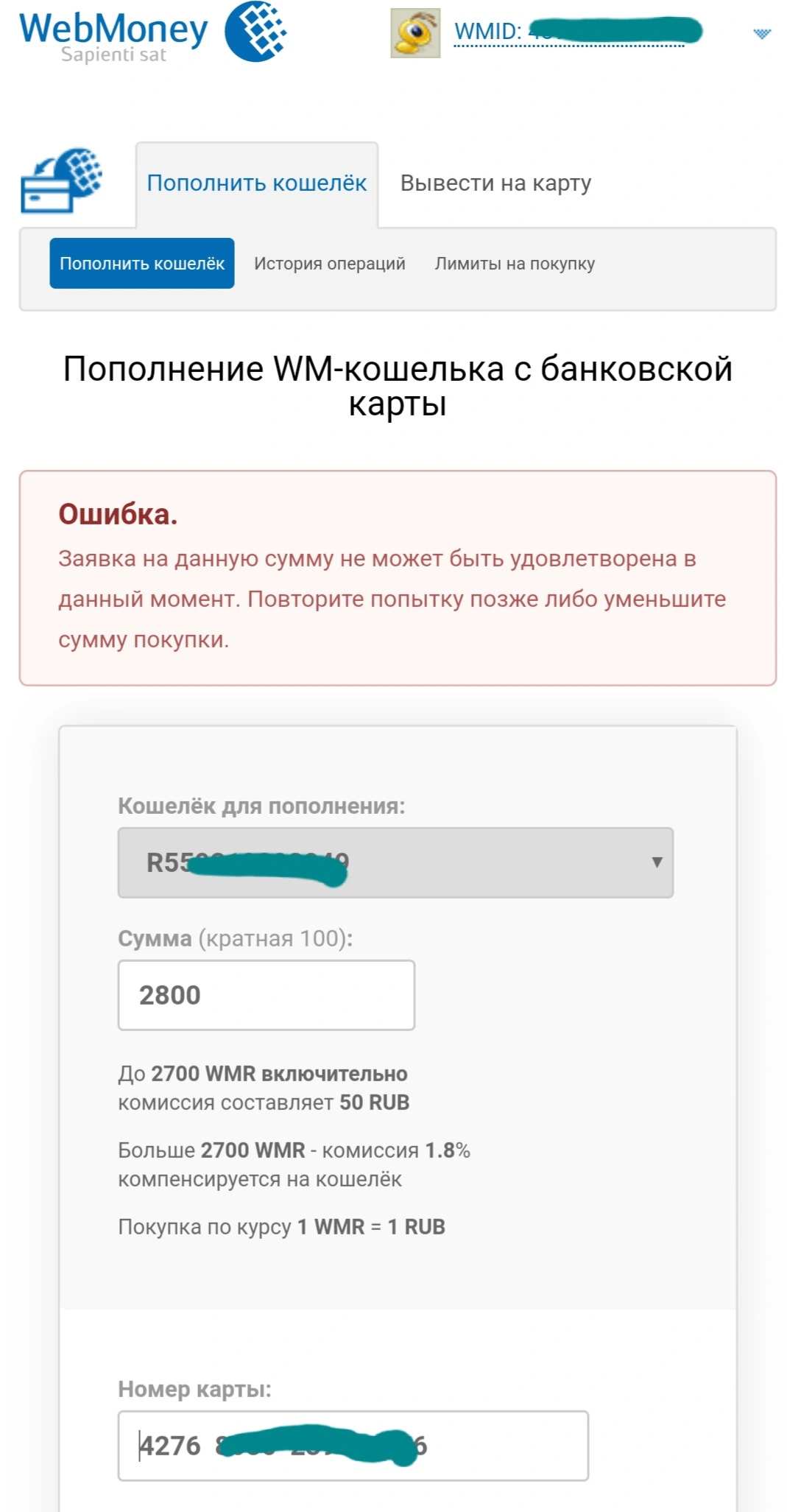The height and width of the screenshot is (1512, 787).
Task: Switch to Пополнить кошелёк tab
Action: (257, 183)
